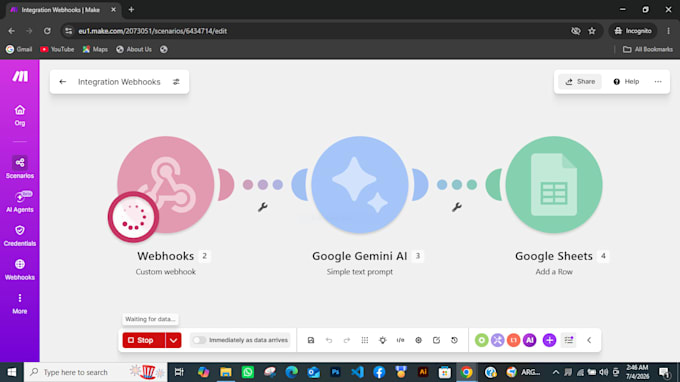Go back using the arrow beside the scenario name
The height and width of the screenshot is (382, 680).
tap(63, 82)
